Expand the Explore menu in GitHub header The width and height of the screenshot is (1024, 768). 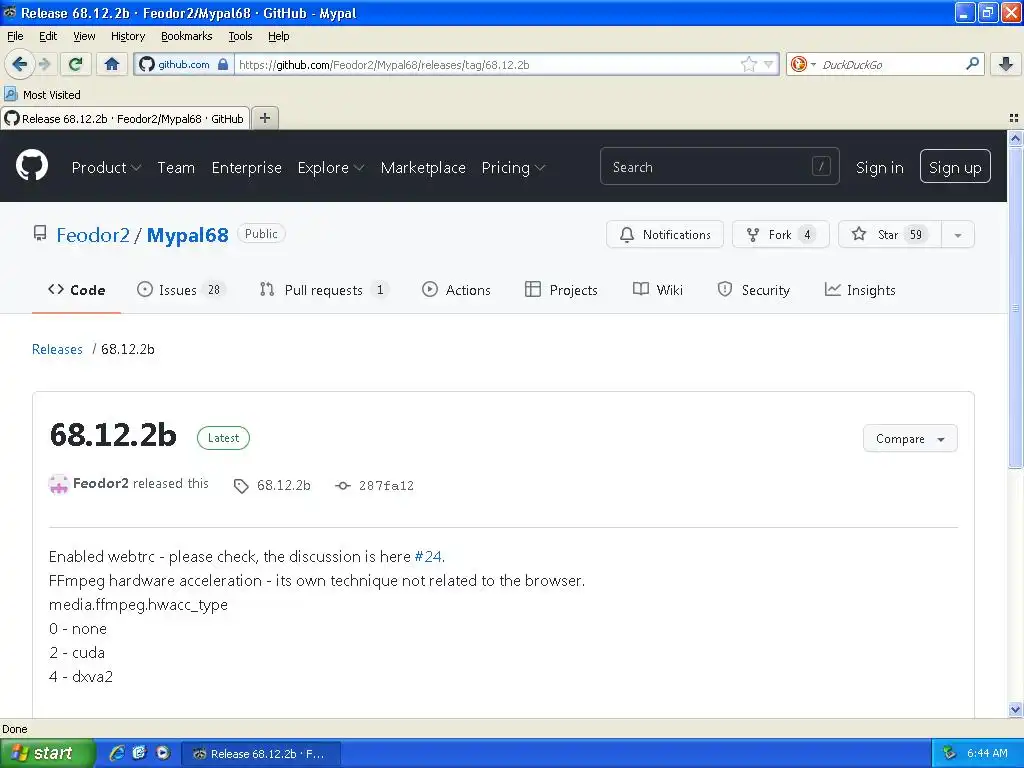pyautogui.click(x=330, y=168)
